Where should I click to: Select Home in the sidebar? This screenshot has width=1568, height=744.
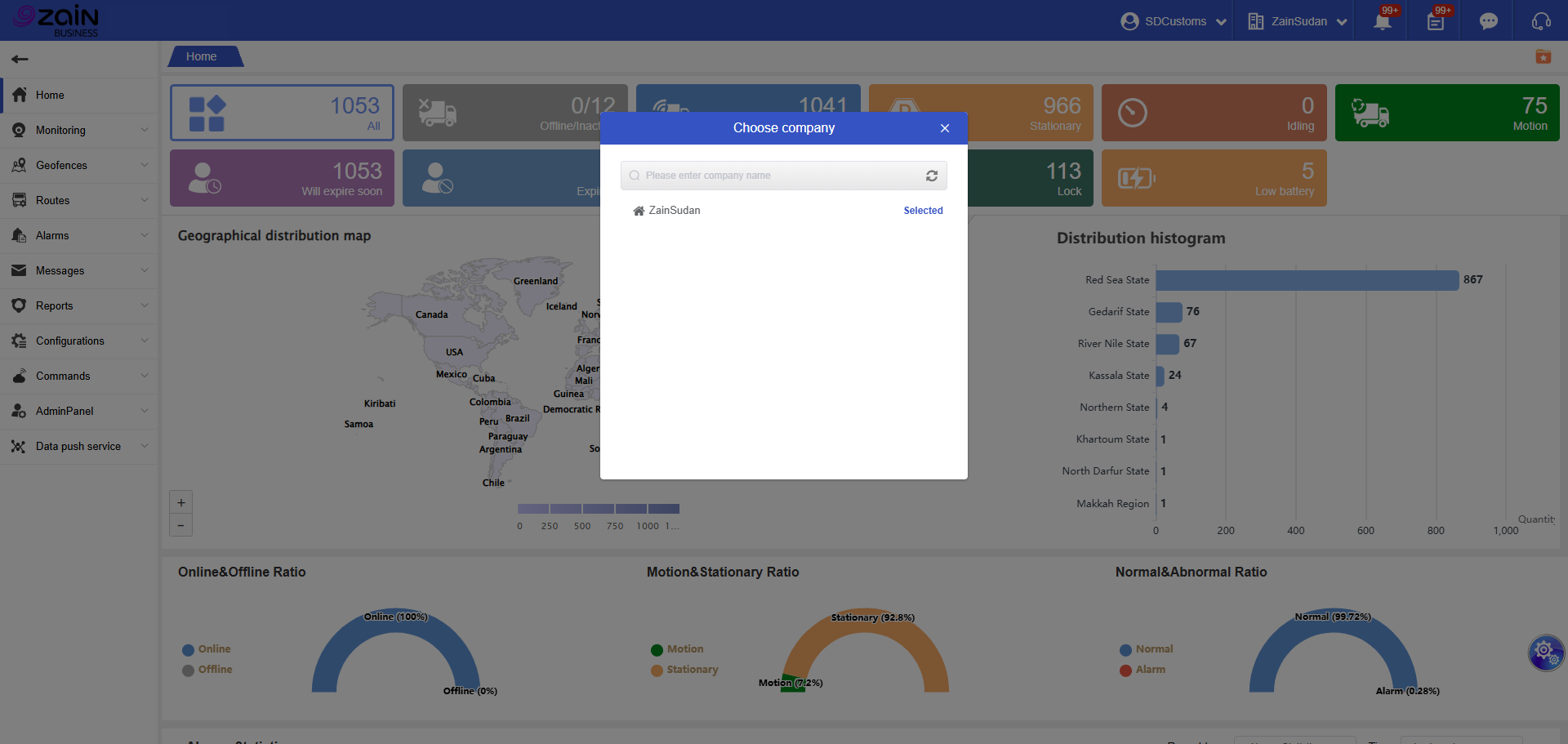click(50, 95)
